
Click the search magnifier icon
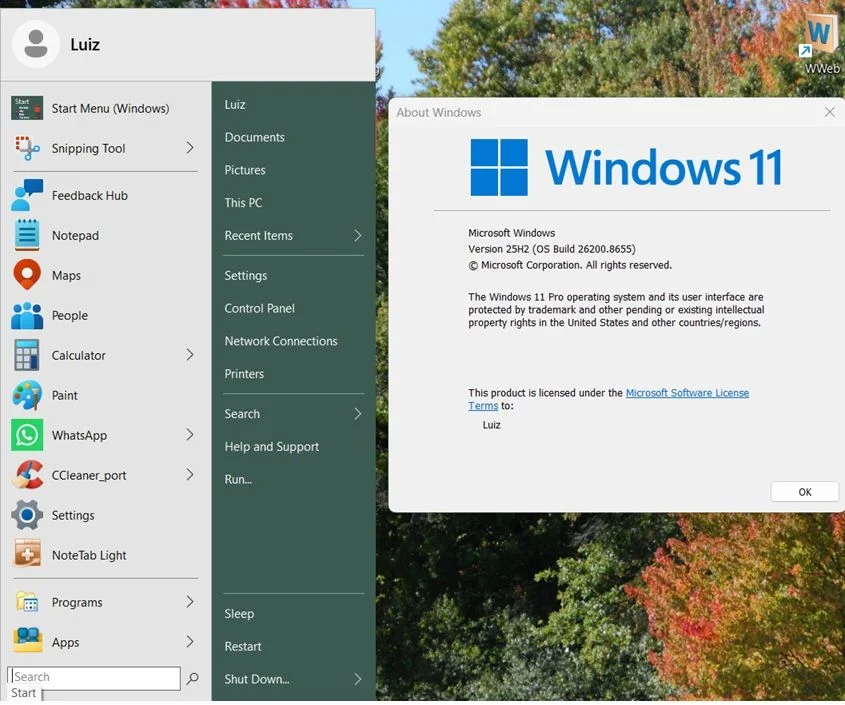[x=192, y=678]
